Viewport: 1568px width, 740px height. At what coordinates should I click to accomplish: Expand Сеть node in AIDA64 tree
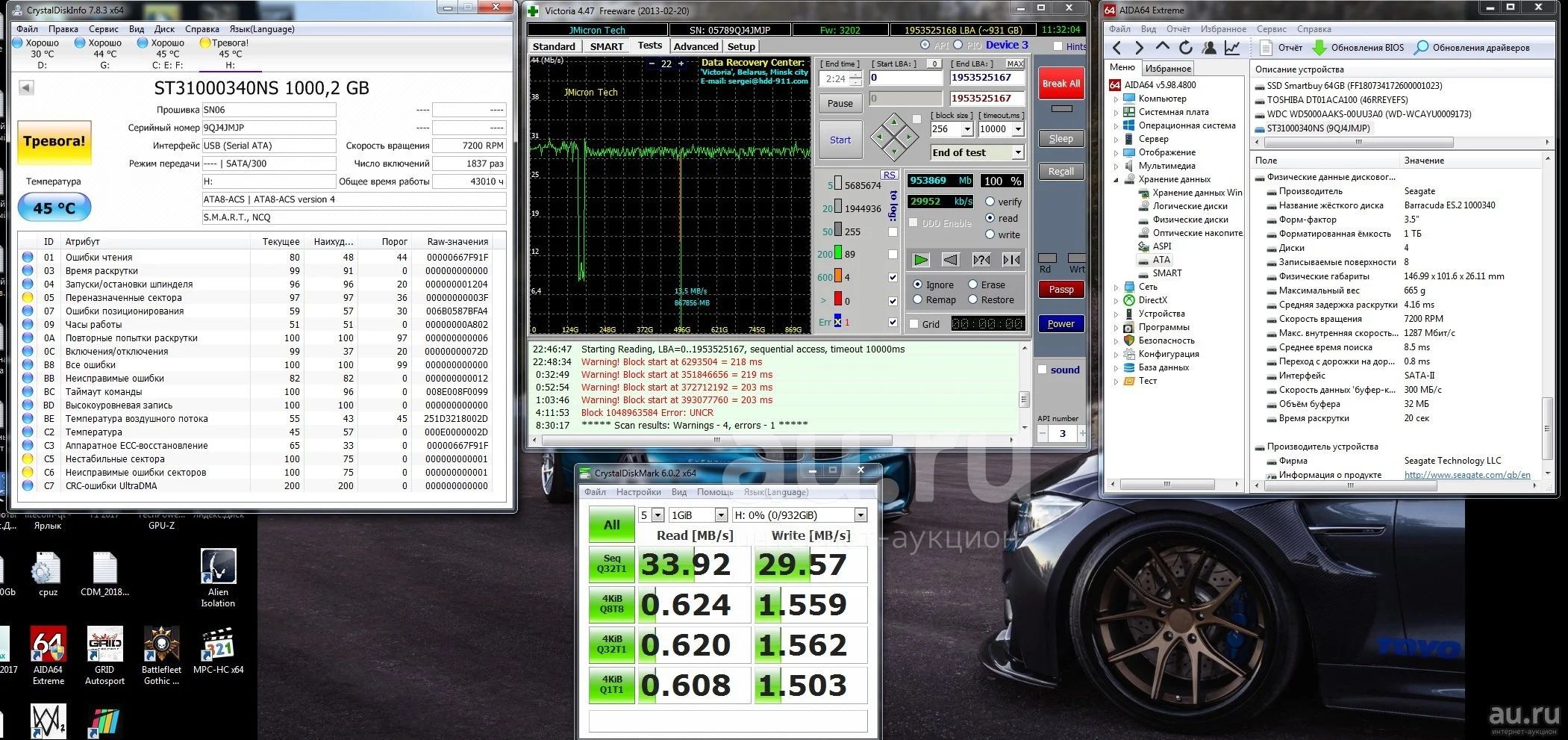point(1116,287)
